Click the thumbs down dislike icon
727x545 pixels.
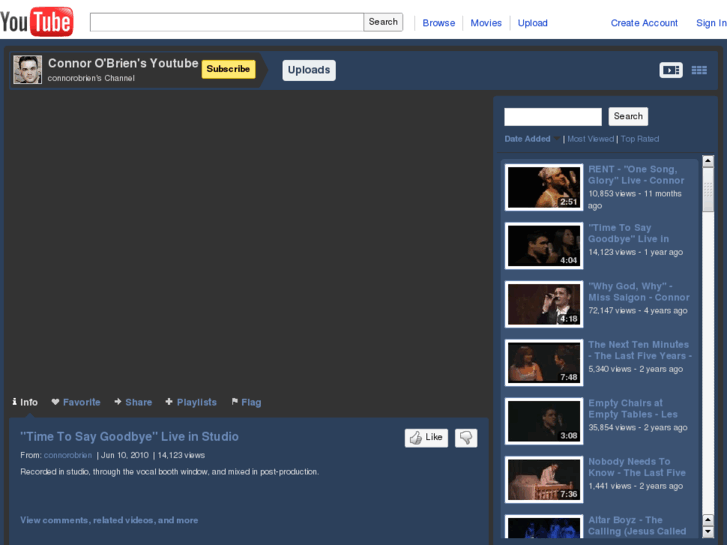[466, 437]
